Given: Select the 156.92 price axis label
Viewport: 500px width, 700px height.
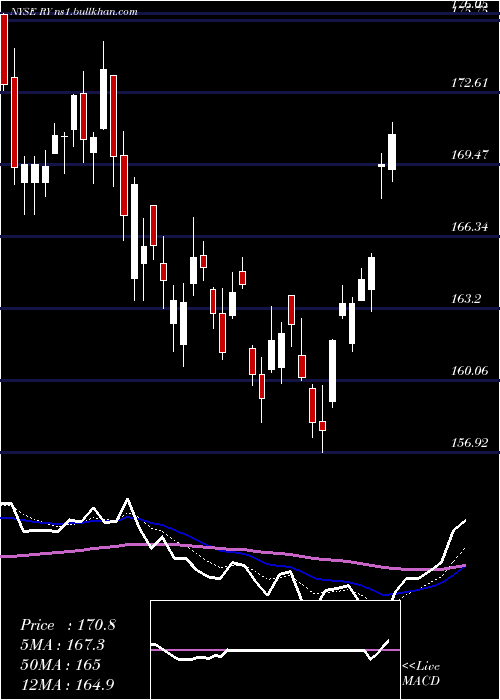Looking at the screenshot, I should point(469,442).
